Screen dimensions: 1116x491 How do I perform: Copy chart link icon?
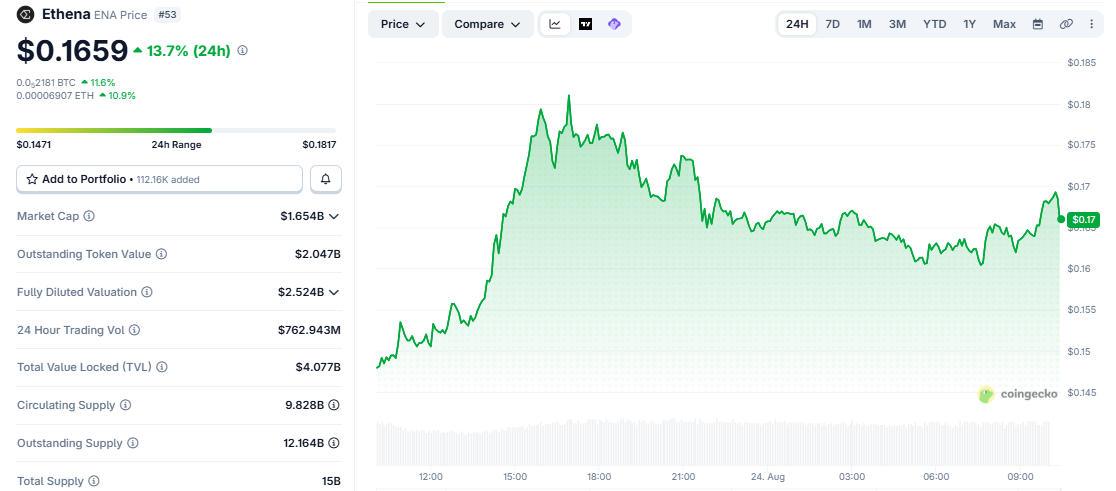pyautogui.click(x=1065, y=24)
